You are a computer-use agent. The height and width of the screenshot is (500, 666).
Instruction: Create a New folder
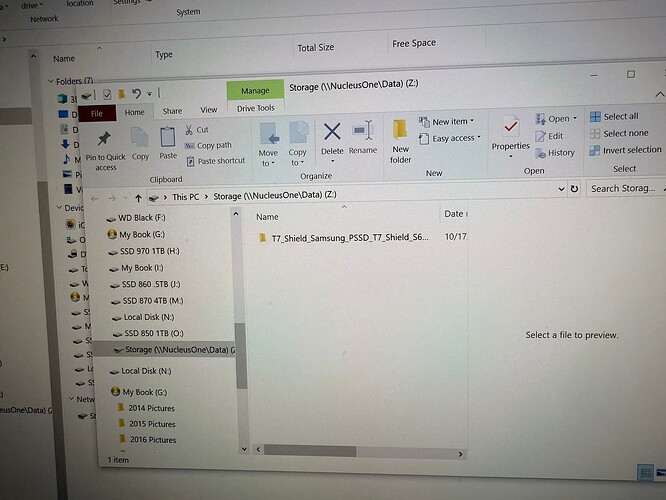pyautogui.click(x=400, y=141)
